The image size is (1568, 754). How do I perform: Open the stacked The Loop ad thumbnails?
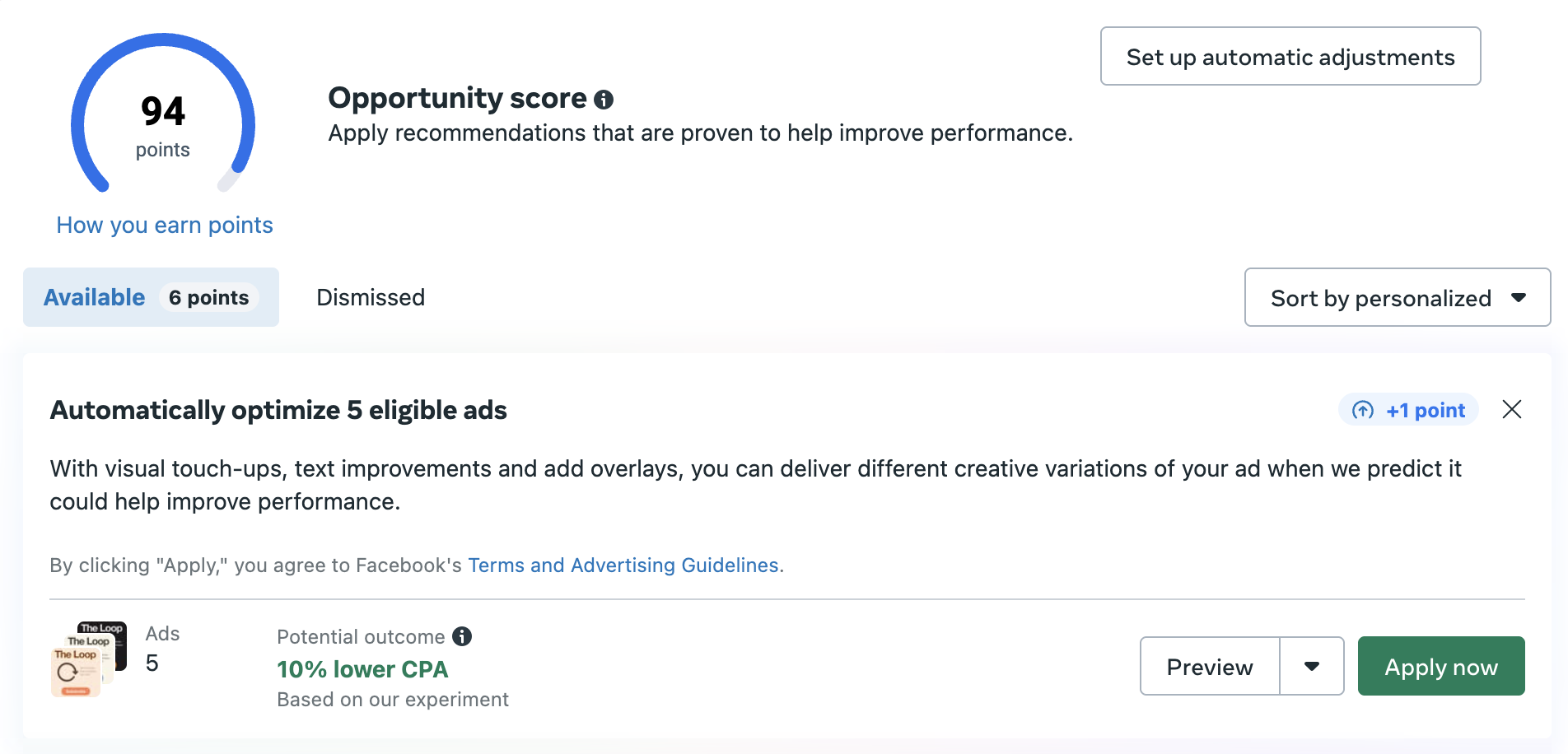pyautogui.click(x=88, y=659)
